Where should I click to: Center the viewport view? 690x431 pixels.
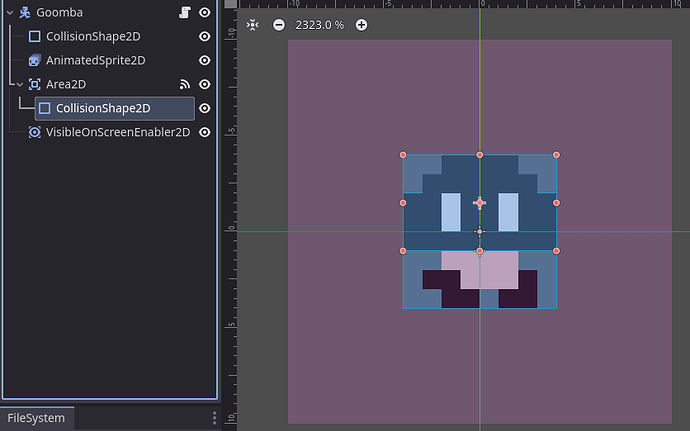point(253,25)
